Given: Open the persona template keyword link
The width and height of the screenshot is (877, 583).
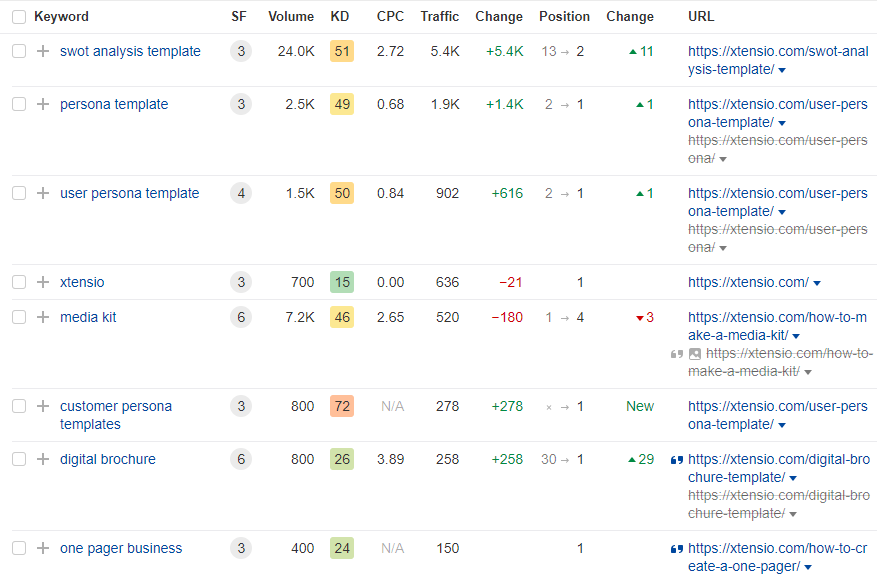Looking at the screenshot, I should click(x=114, y=105).
